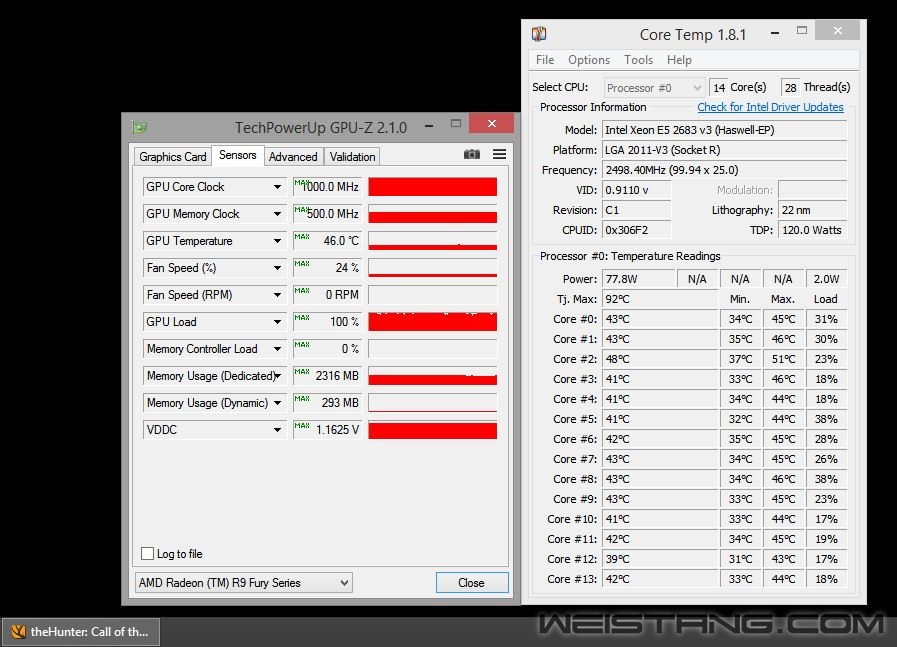Maximize the GPU-Z window
This screenshot has width=897, height=647.
(x=455, y=123)
